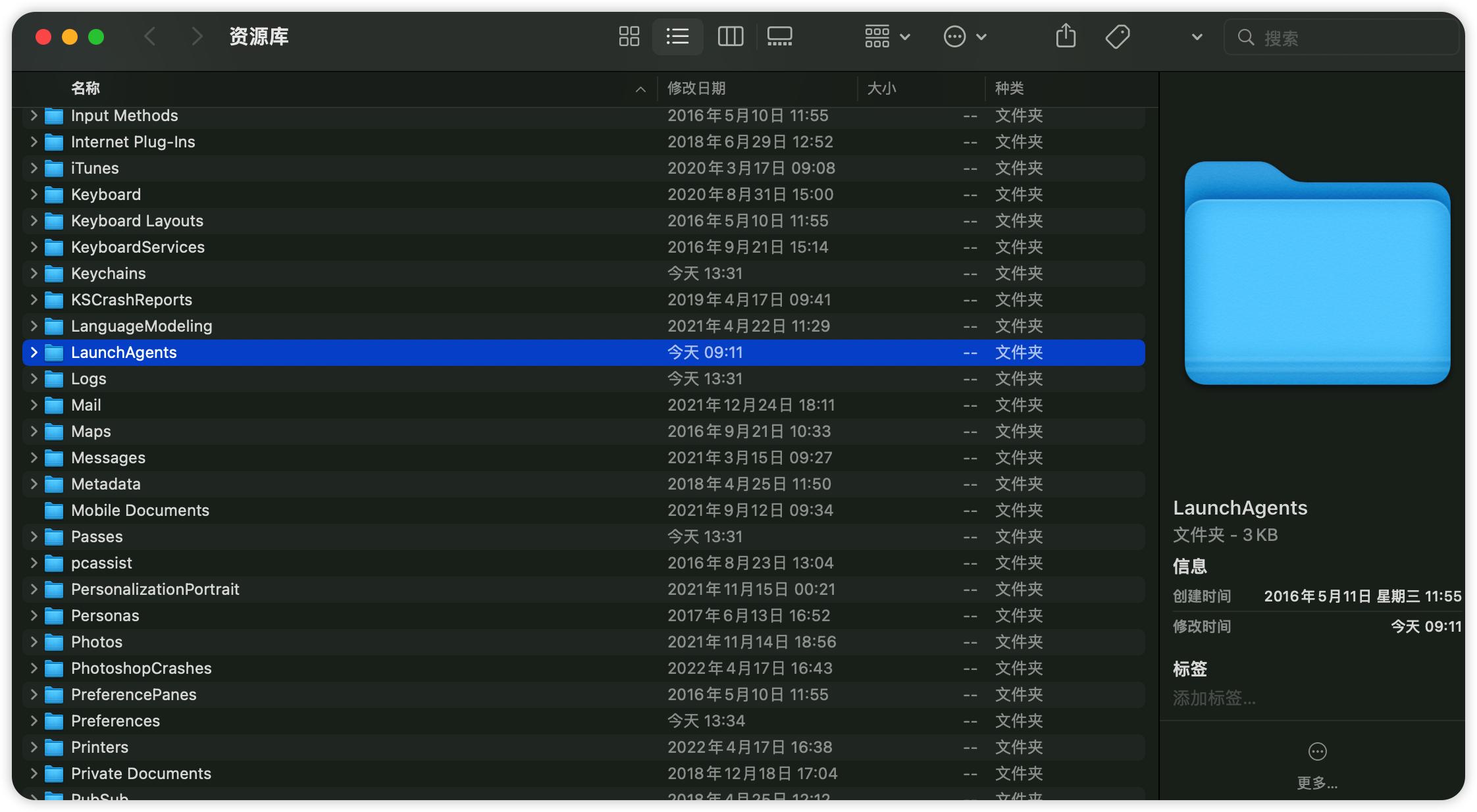This screenshot has height=812, width=1477.
Task: Click the tag icon in the toolbar
Action: coord(1118,36)
